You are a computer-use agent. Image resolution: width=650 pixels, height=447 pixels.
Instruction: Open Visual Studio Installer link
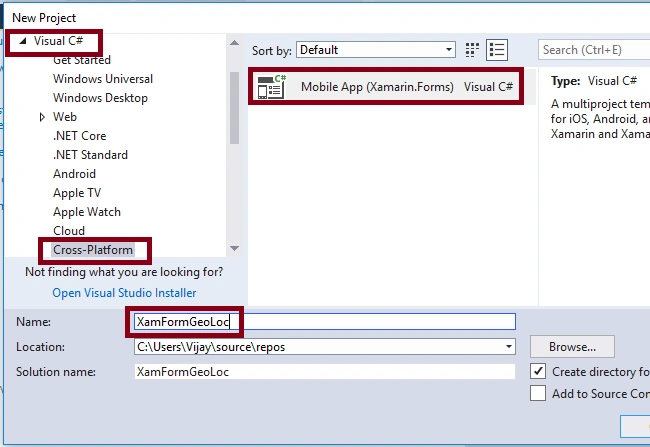124,293
